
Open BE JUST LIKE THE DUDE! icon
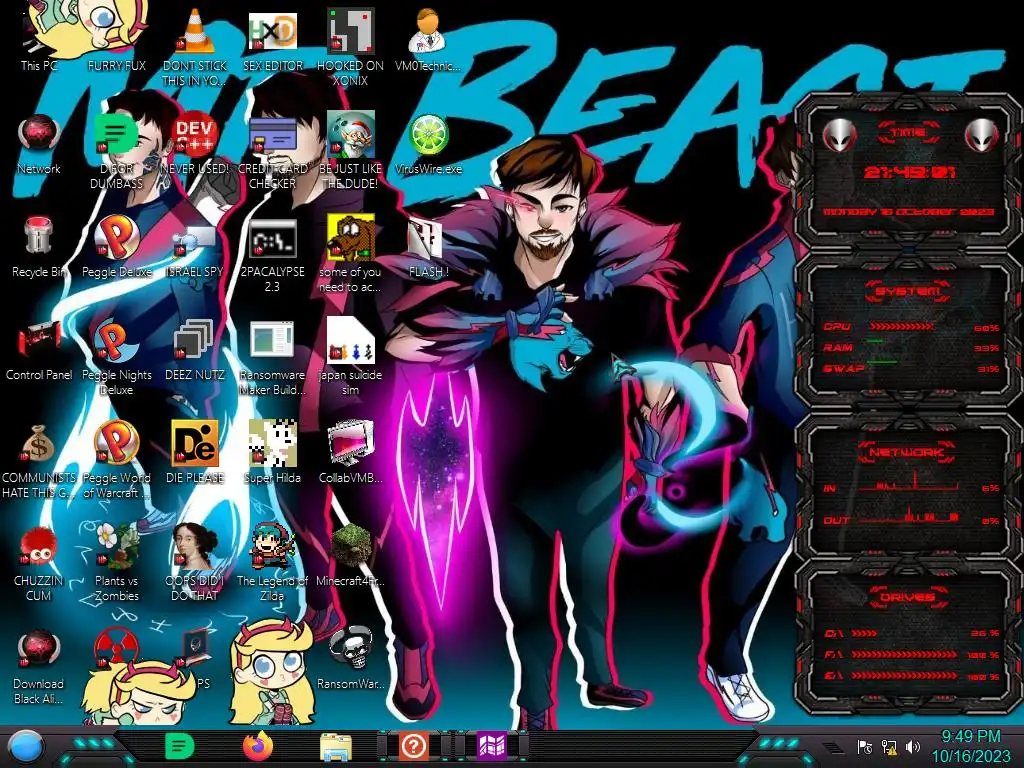coord(350,152)
